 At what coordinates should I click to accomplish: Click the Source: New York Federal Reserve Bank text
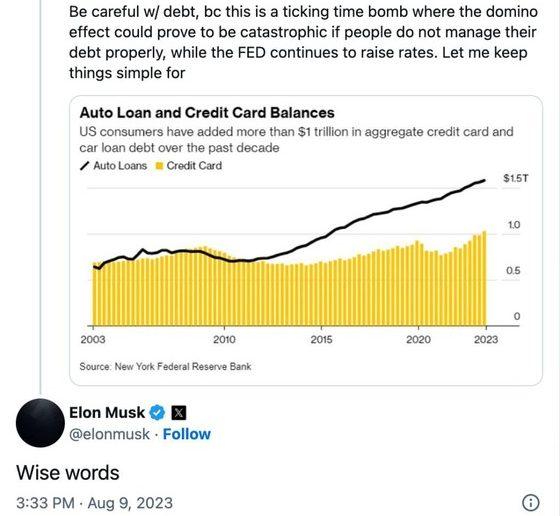(165, 367)
